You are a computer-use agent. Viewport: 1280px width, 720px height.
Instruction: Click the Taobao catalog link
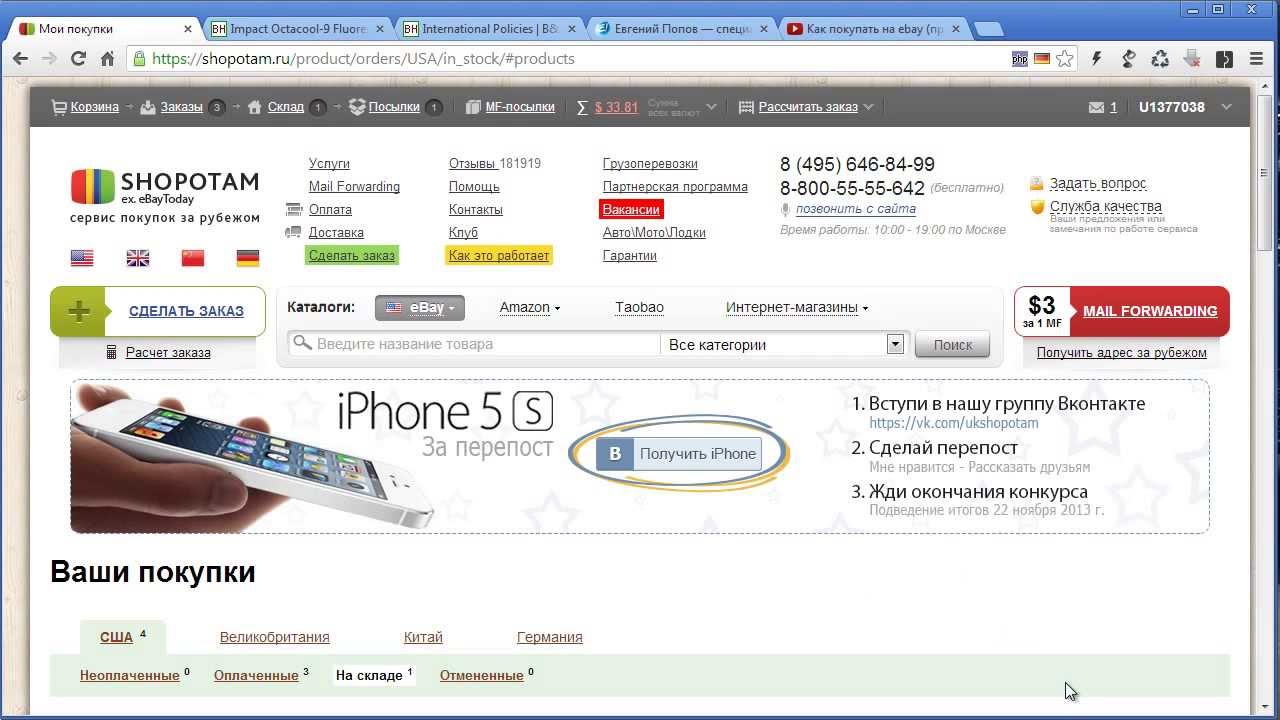click(x=639, y=308)
